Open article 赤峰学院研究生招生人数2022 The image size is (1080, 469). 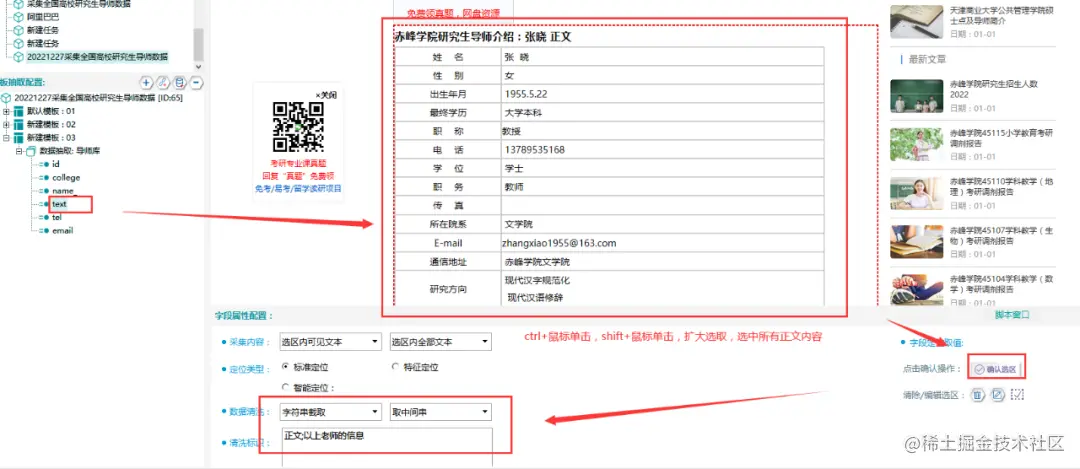click(x=993, y=89)
